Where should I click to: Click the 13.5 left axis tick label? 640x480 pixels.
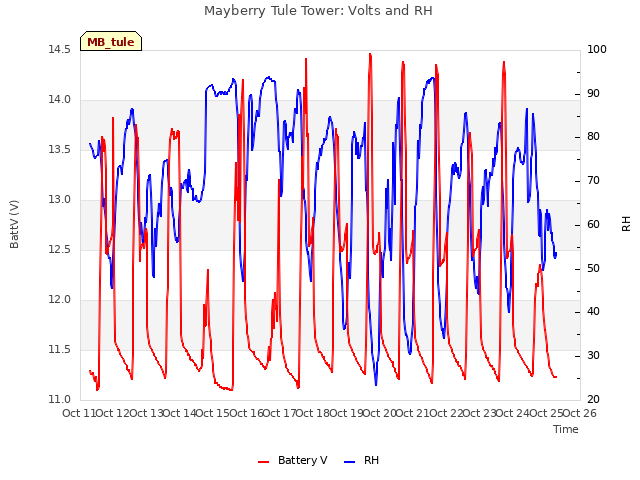(60, 149)
